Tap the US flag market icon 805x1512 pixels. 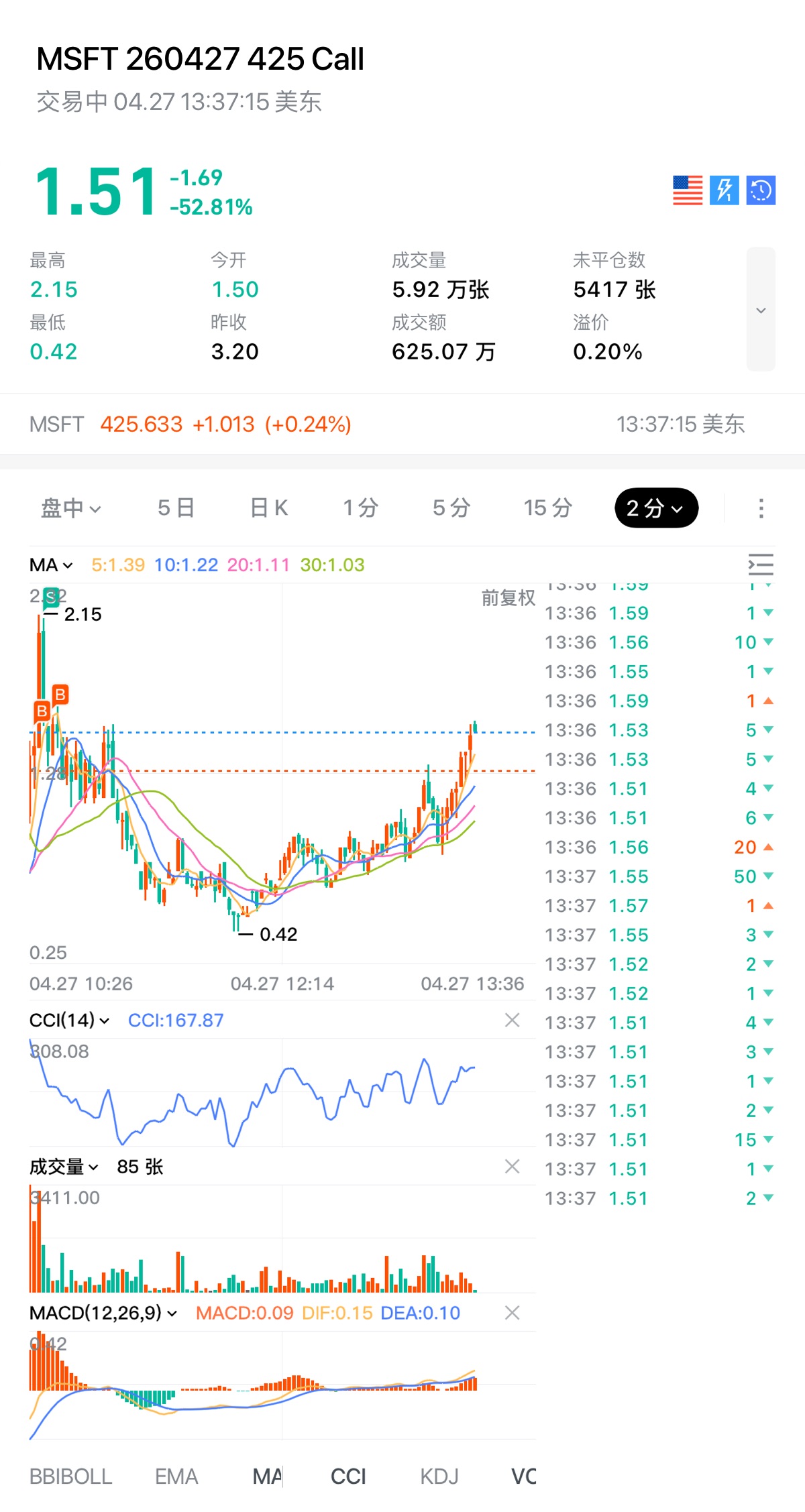click(x=688, y=190)
